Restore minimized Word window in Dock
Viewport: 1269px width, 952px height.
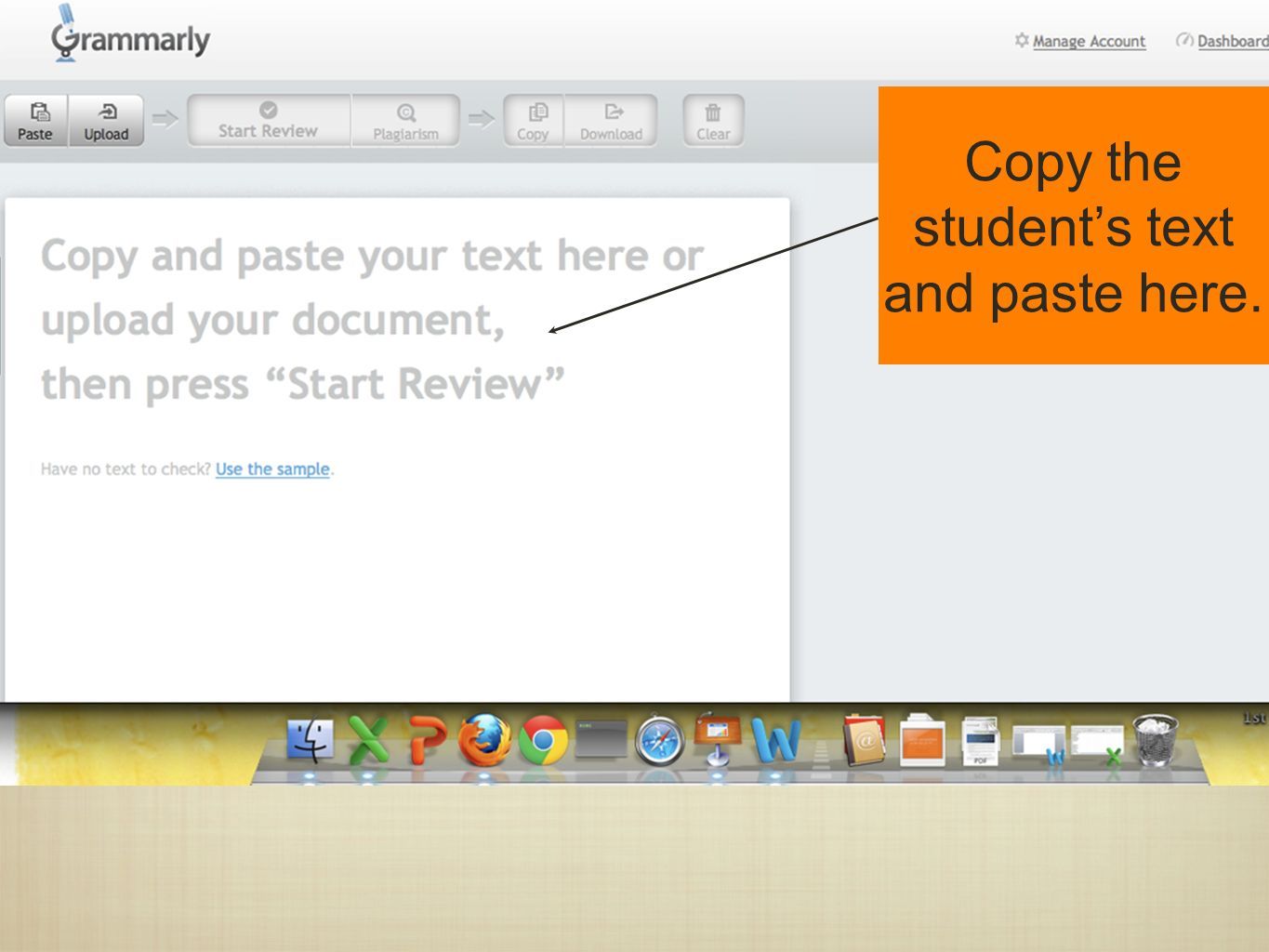[x=1038, y=745]
